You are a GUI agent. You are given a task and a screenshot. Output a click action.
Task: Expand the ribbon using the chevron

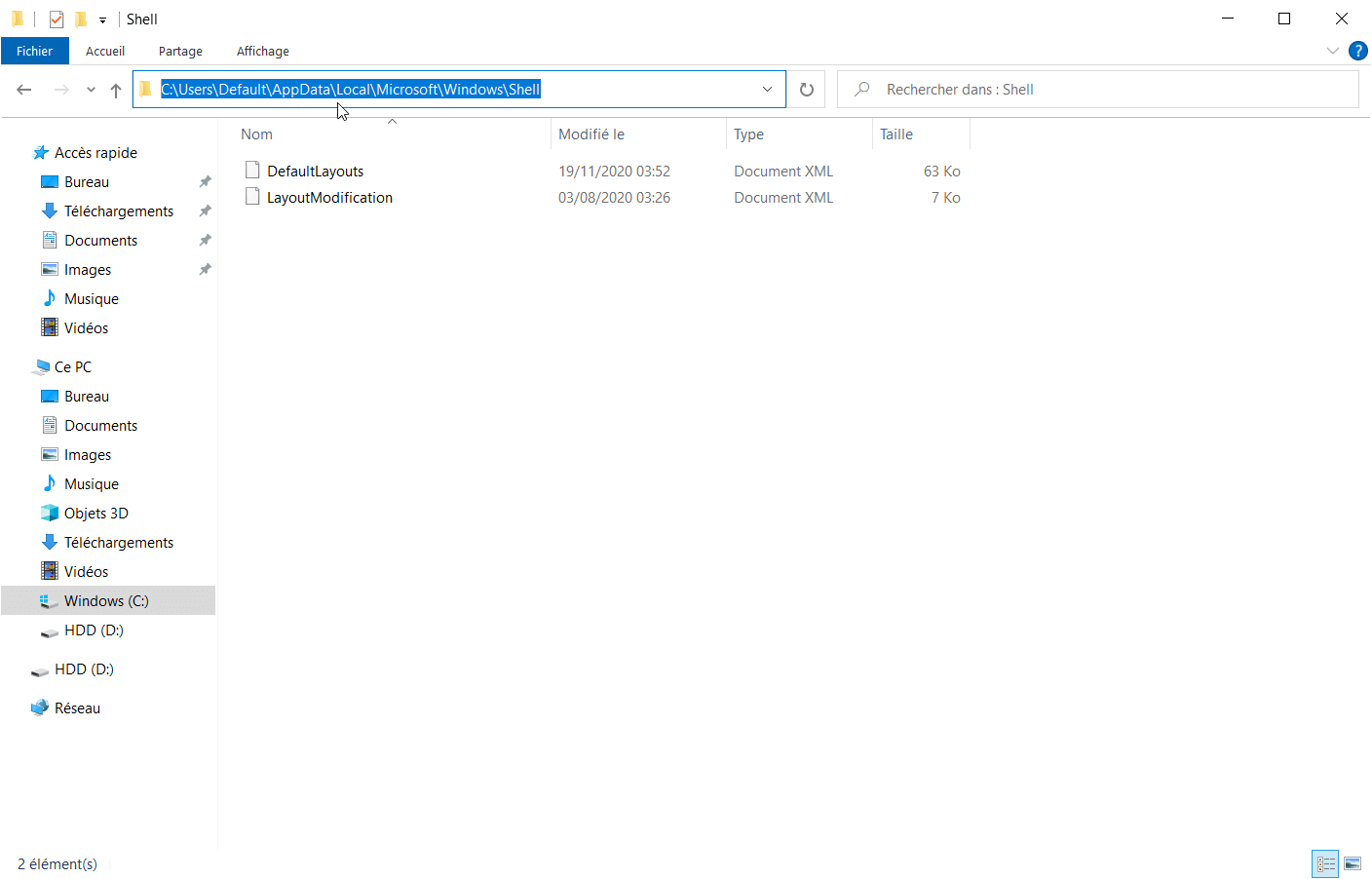(1332, 51)
